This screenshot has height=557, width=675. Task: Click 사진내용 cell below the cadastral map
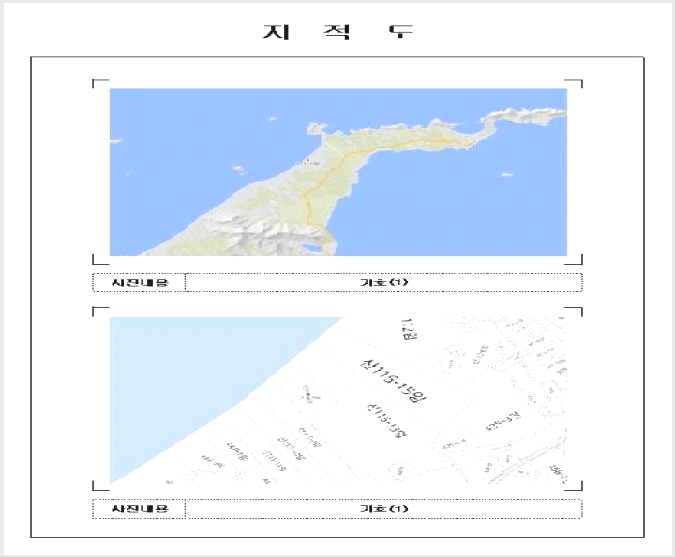pos(139,509)
